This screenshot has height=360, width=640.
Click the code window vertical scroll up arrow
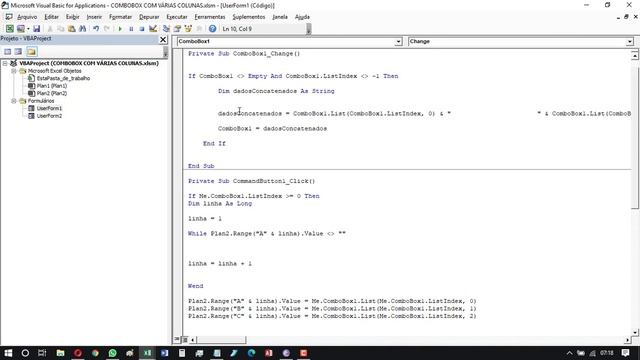click(635, 56)
